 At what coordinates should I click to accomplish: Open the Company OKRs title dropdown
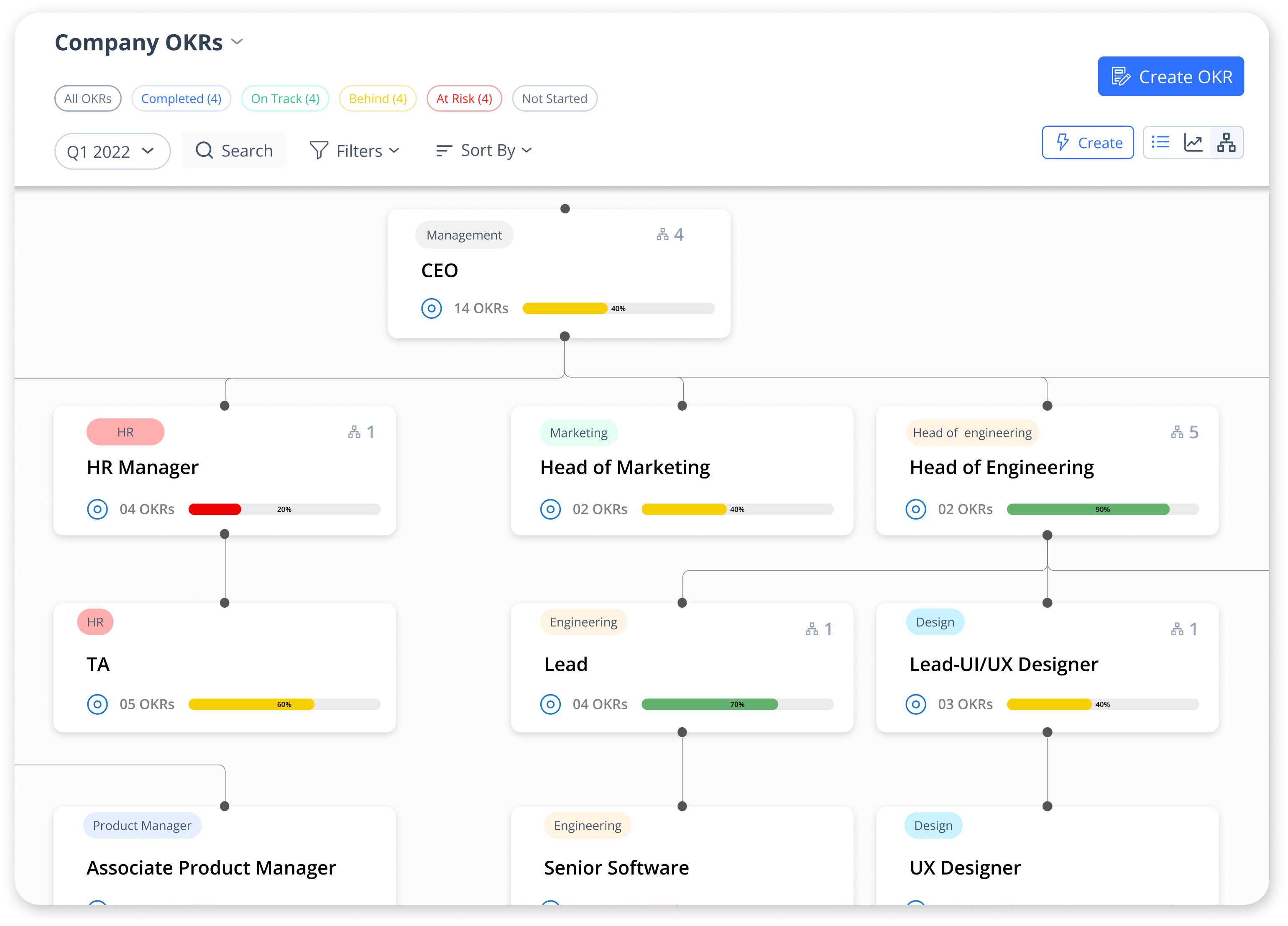click(x=237, y=41)
